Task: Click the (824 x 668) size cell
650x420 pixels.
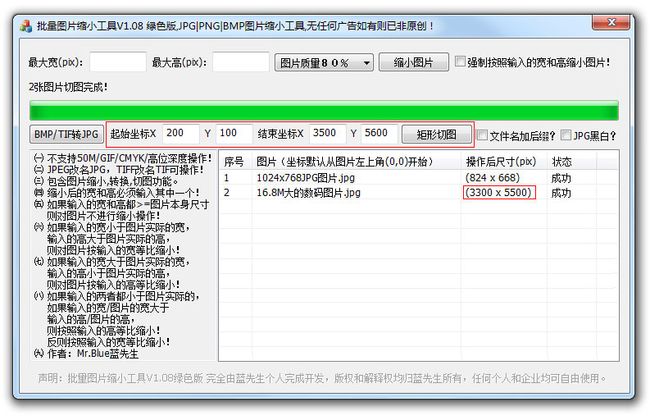Action: pyautogui.click(x=492, y=178)
